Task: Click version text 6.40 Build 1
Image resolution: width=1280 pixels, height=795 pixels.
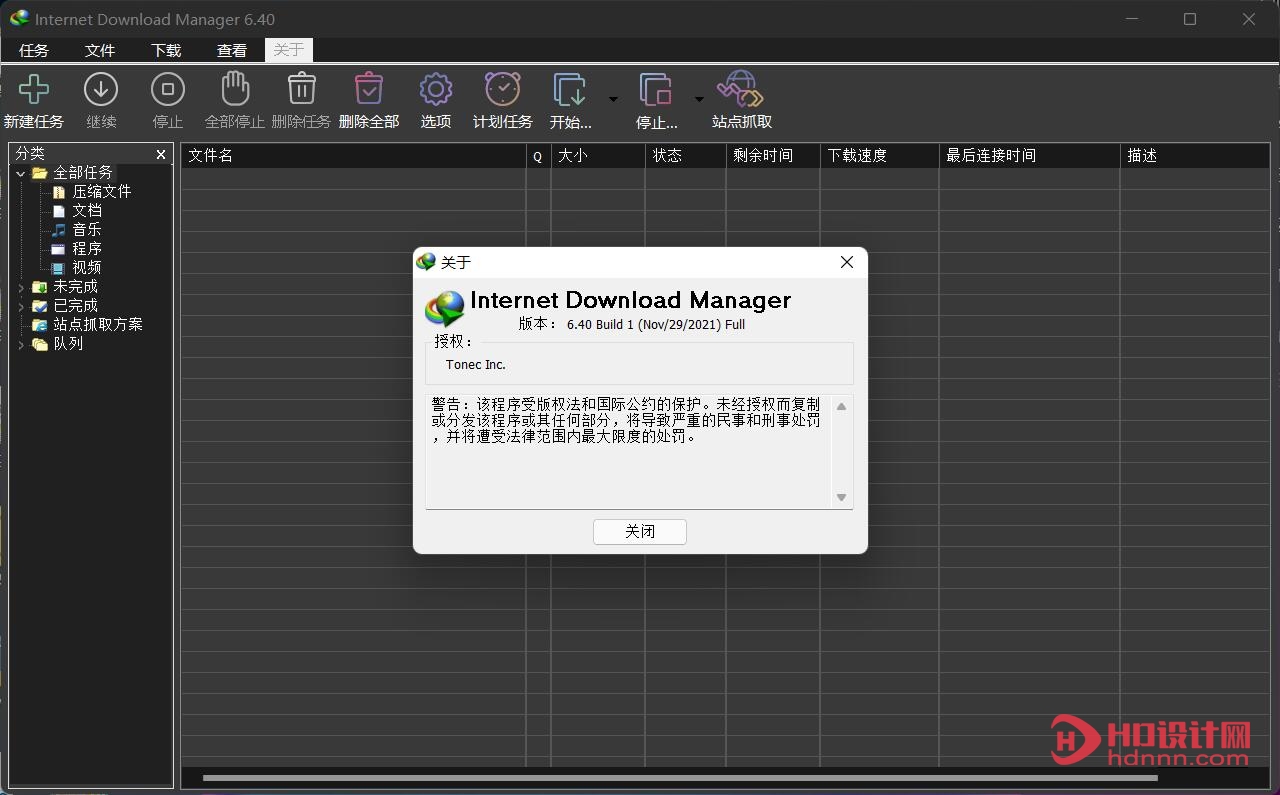Action: coord(656,324)
